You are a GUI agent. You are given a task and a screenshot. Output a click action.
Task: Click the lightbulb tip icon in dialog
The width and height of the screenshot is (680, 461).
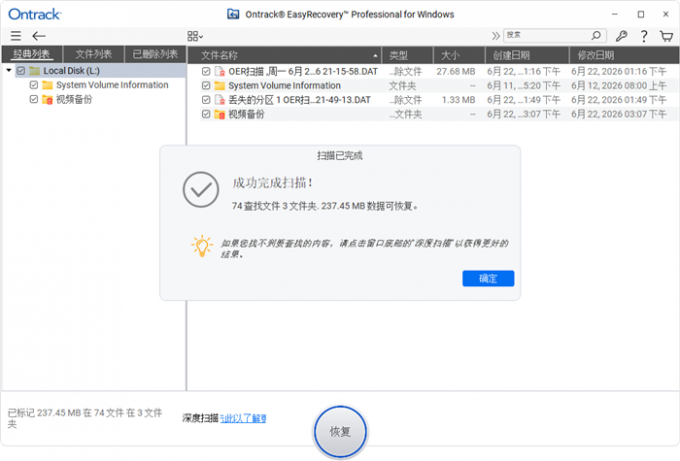(202, 246)
